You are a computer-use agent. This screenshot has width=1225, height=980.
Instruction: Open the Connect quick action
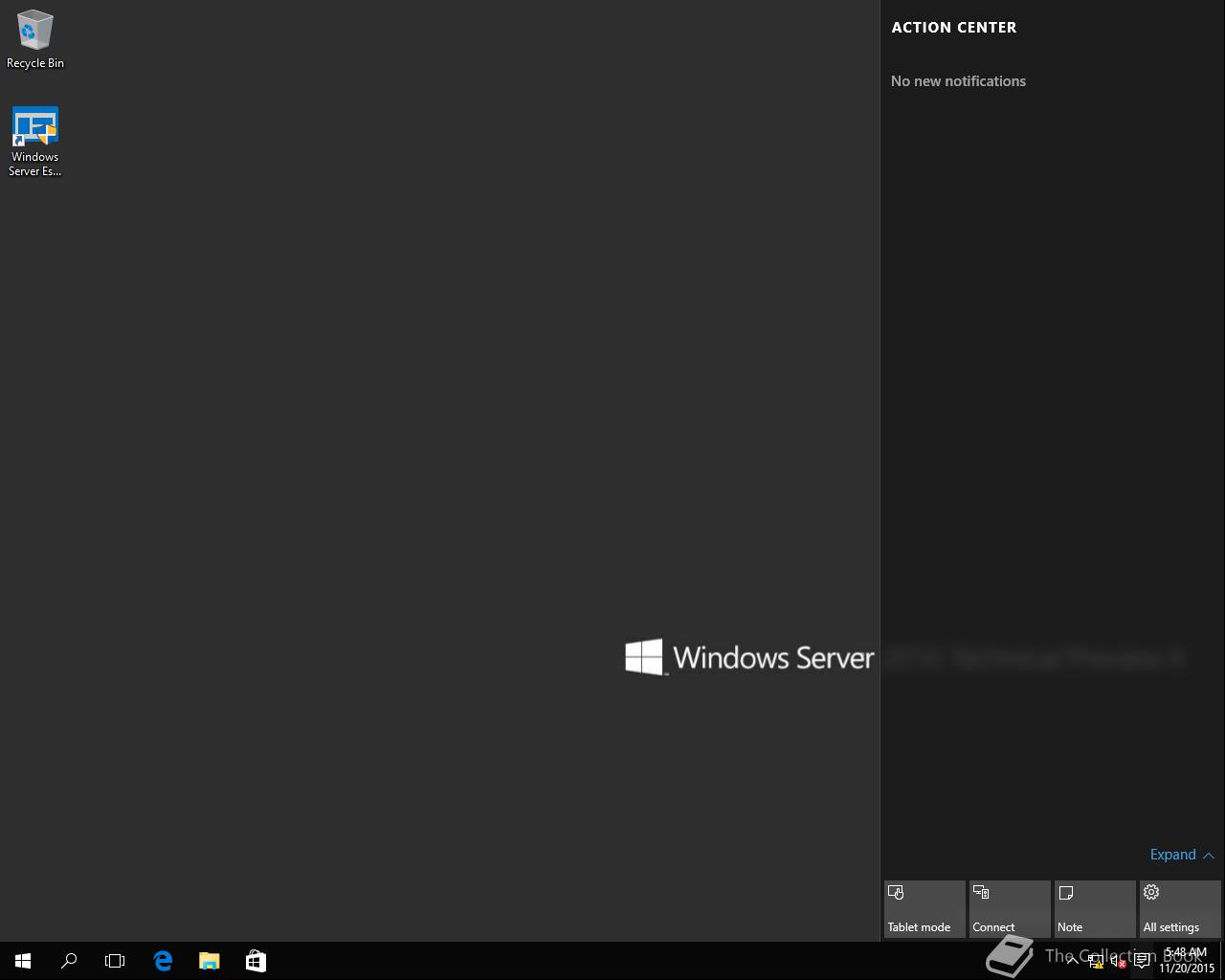pos(1010,909)
